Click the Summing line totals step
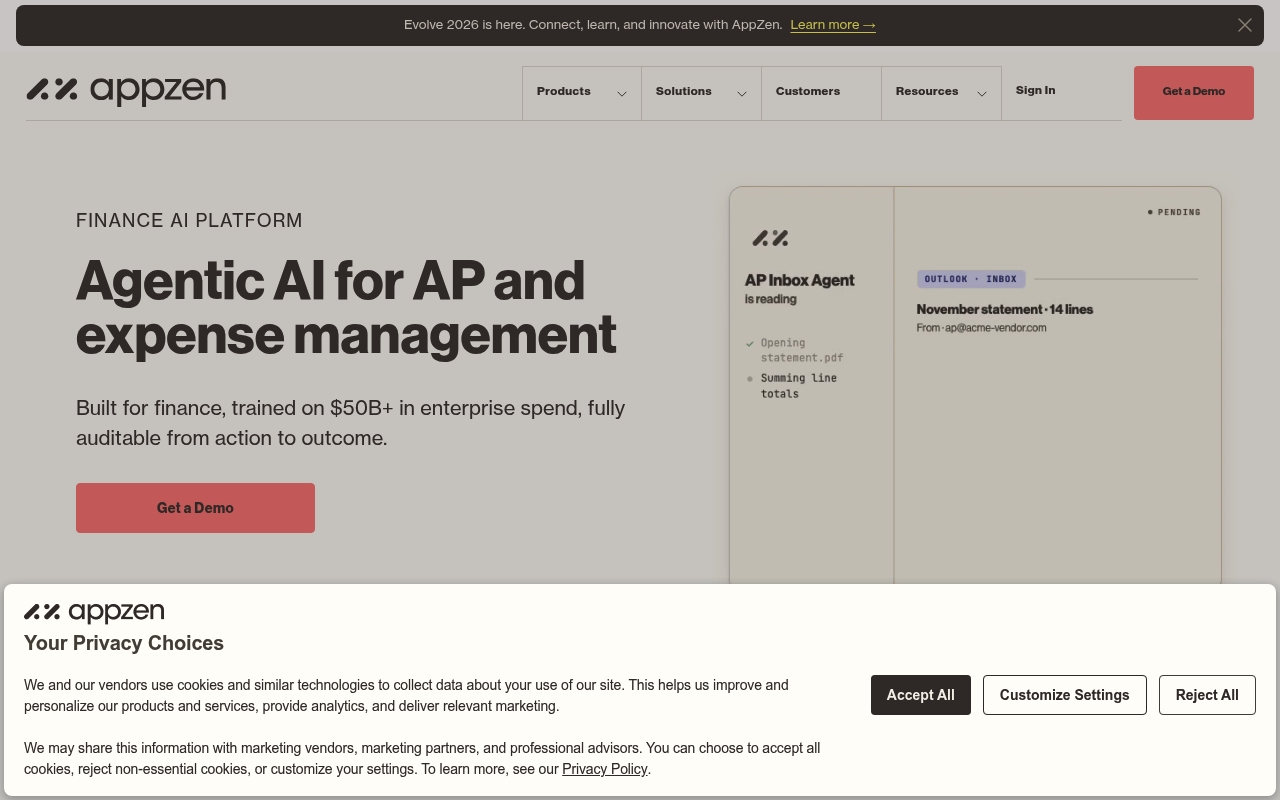Image resolution: width=1280 pixels, height=800 pixels. point(798,385)
